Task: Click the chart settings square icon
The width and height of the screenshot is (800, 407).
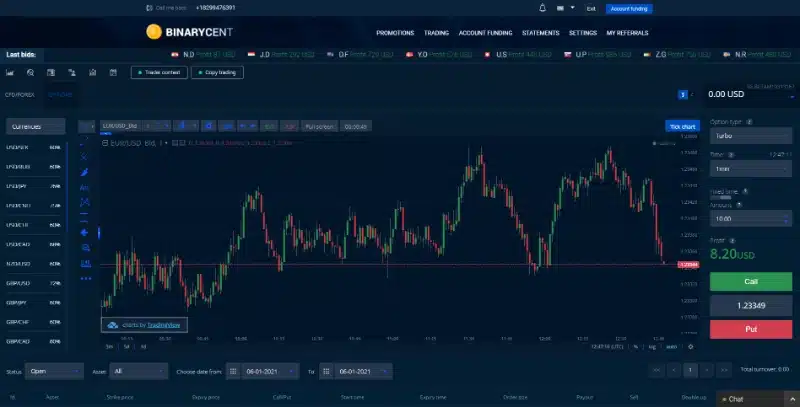Action: tap(208, 126)
